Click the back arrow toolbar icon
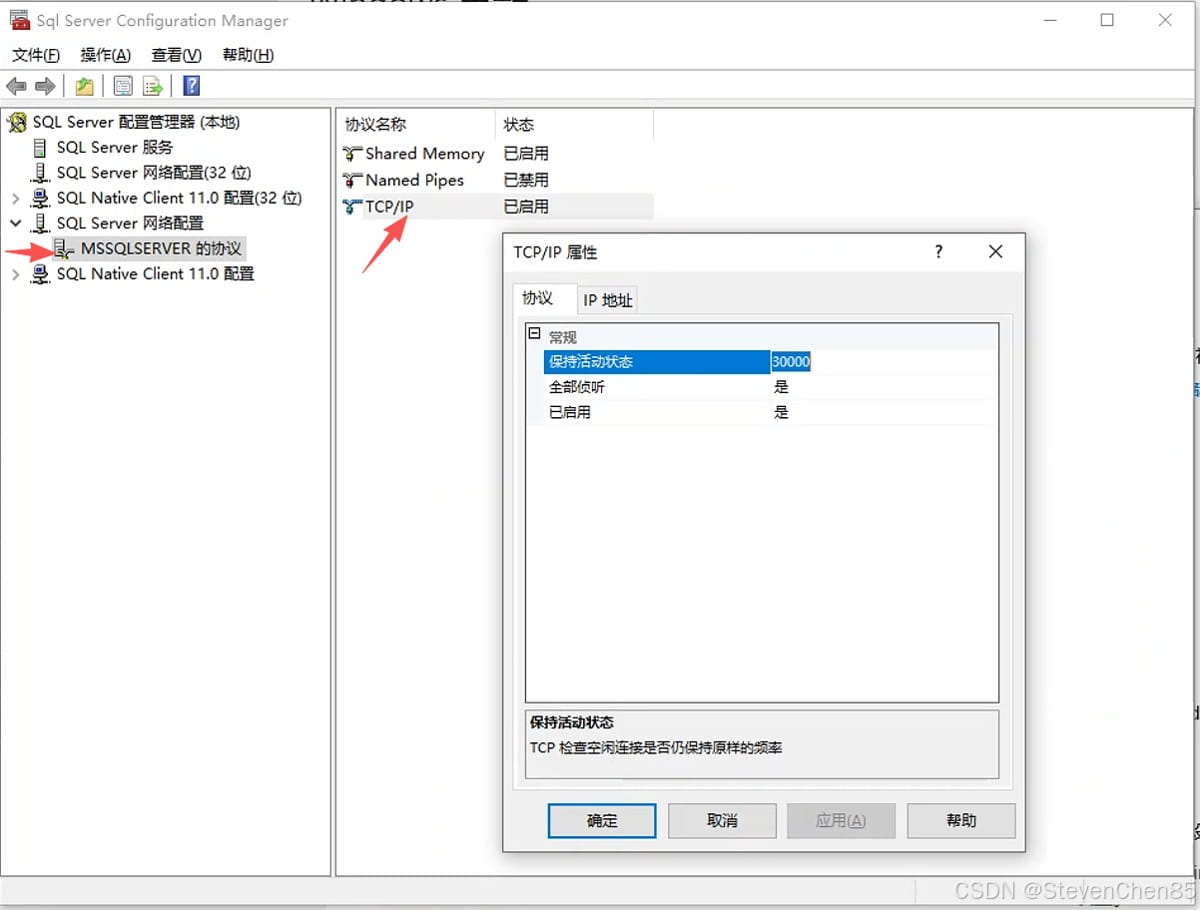Screen dimensions: 1200x910 [x=17, y=87]
